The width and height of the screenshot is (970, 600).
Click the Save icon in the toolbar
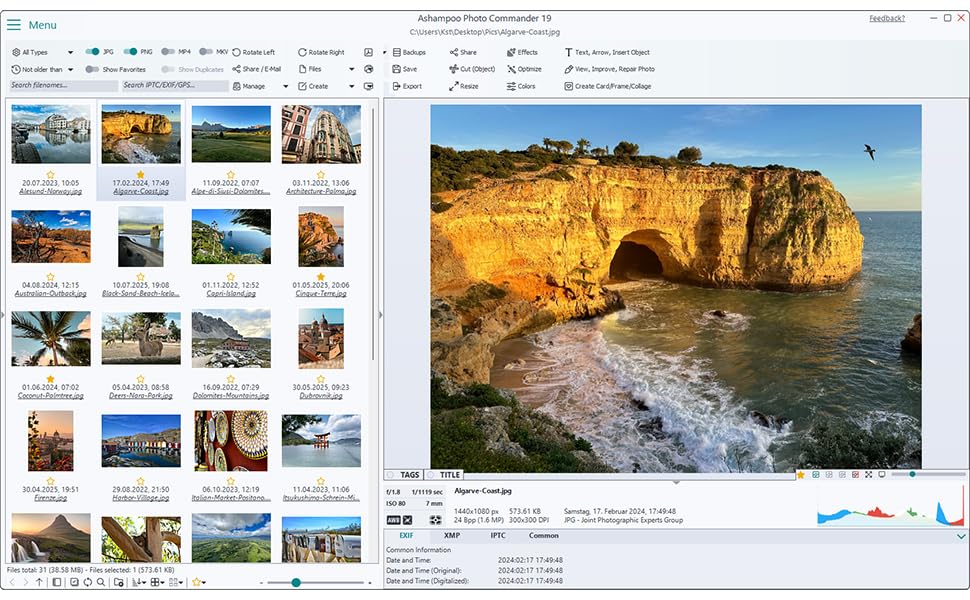[x=397, y=69]
